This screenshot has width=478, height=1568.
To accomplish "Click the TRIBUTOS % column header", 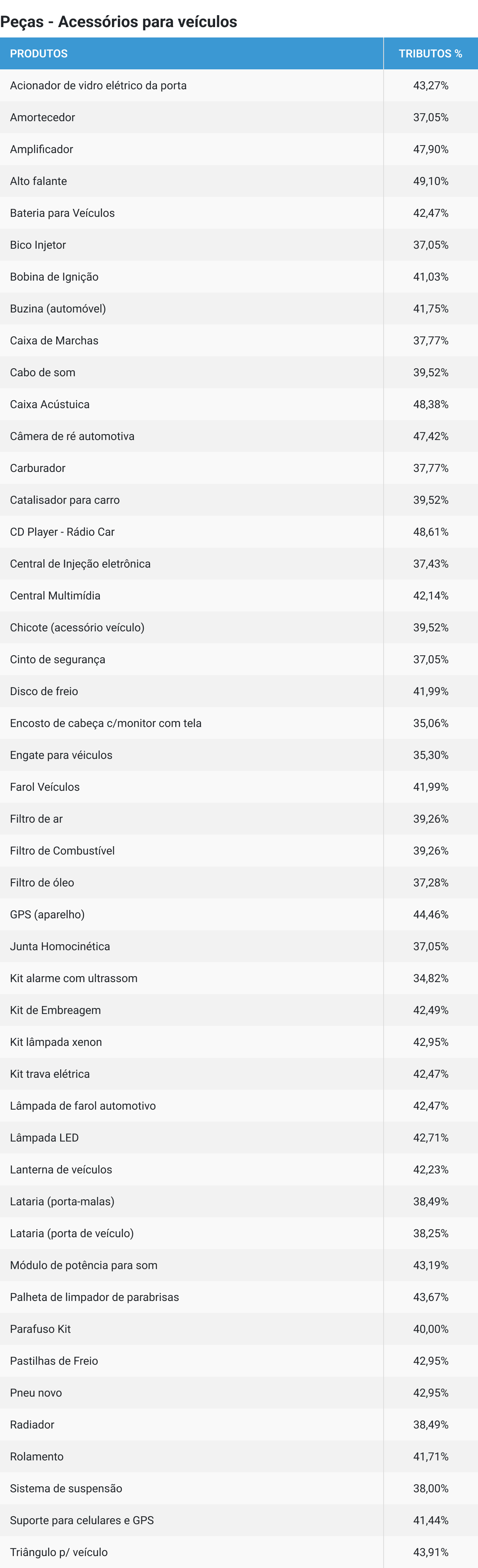I will tap(430, 53).
